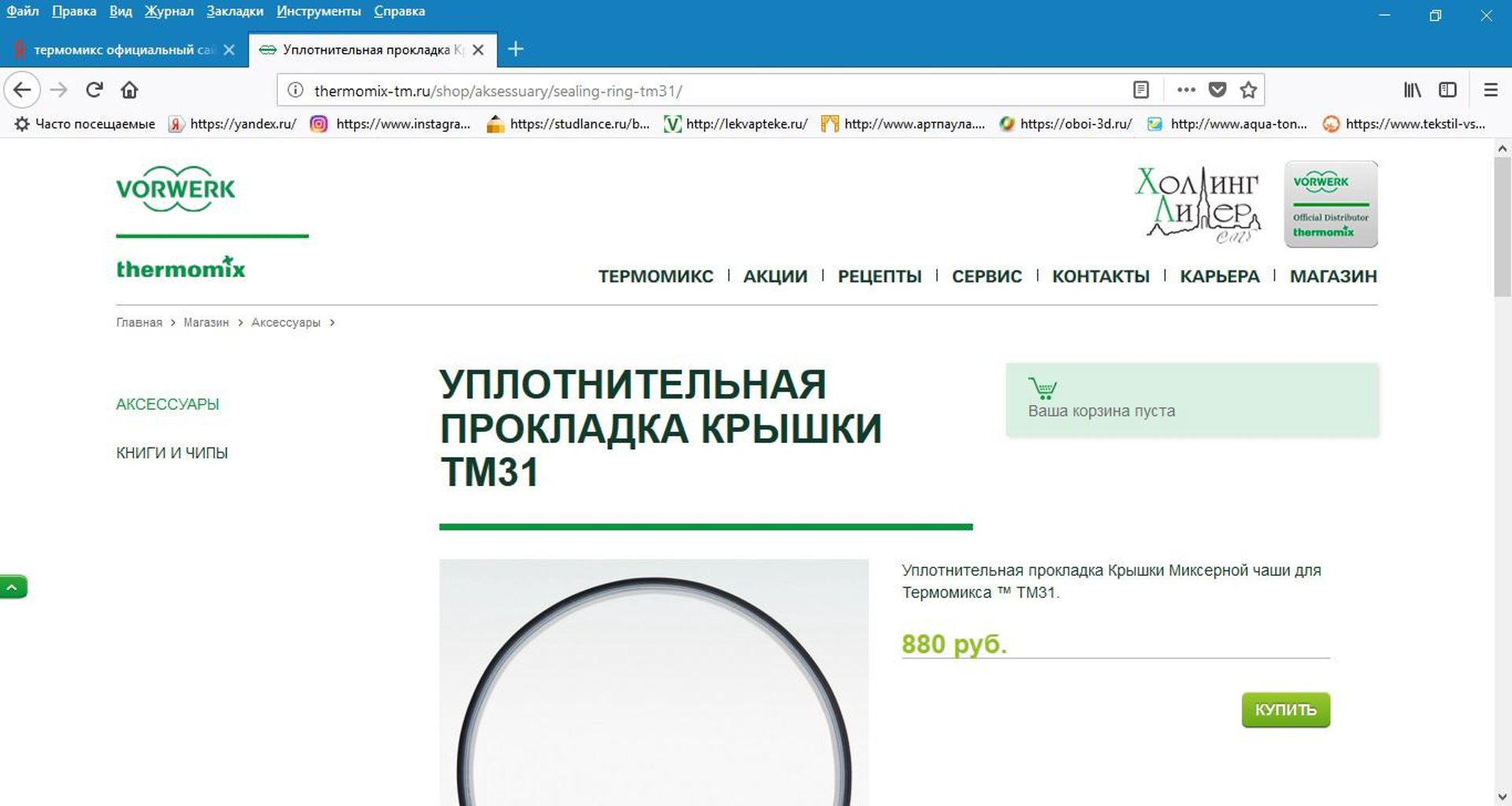Open ТЕРМОМИКС in site navigation

pyautogui.click(x=655, y=277)
